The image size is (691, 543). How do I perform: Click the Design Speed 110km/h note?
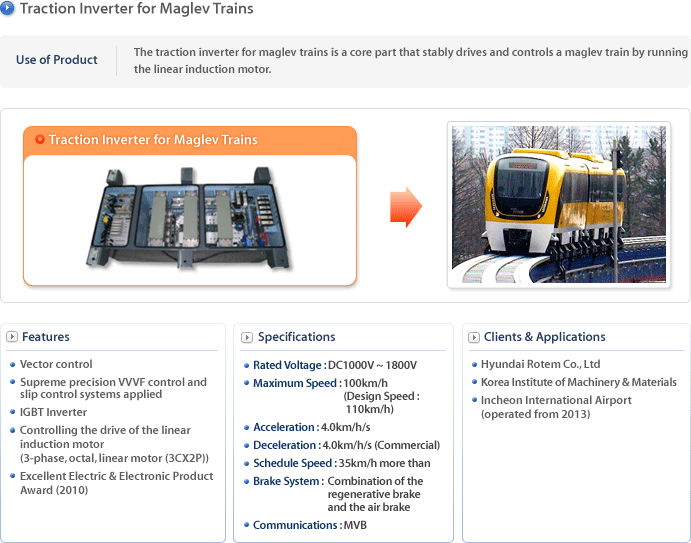[382, 403]
